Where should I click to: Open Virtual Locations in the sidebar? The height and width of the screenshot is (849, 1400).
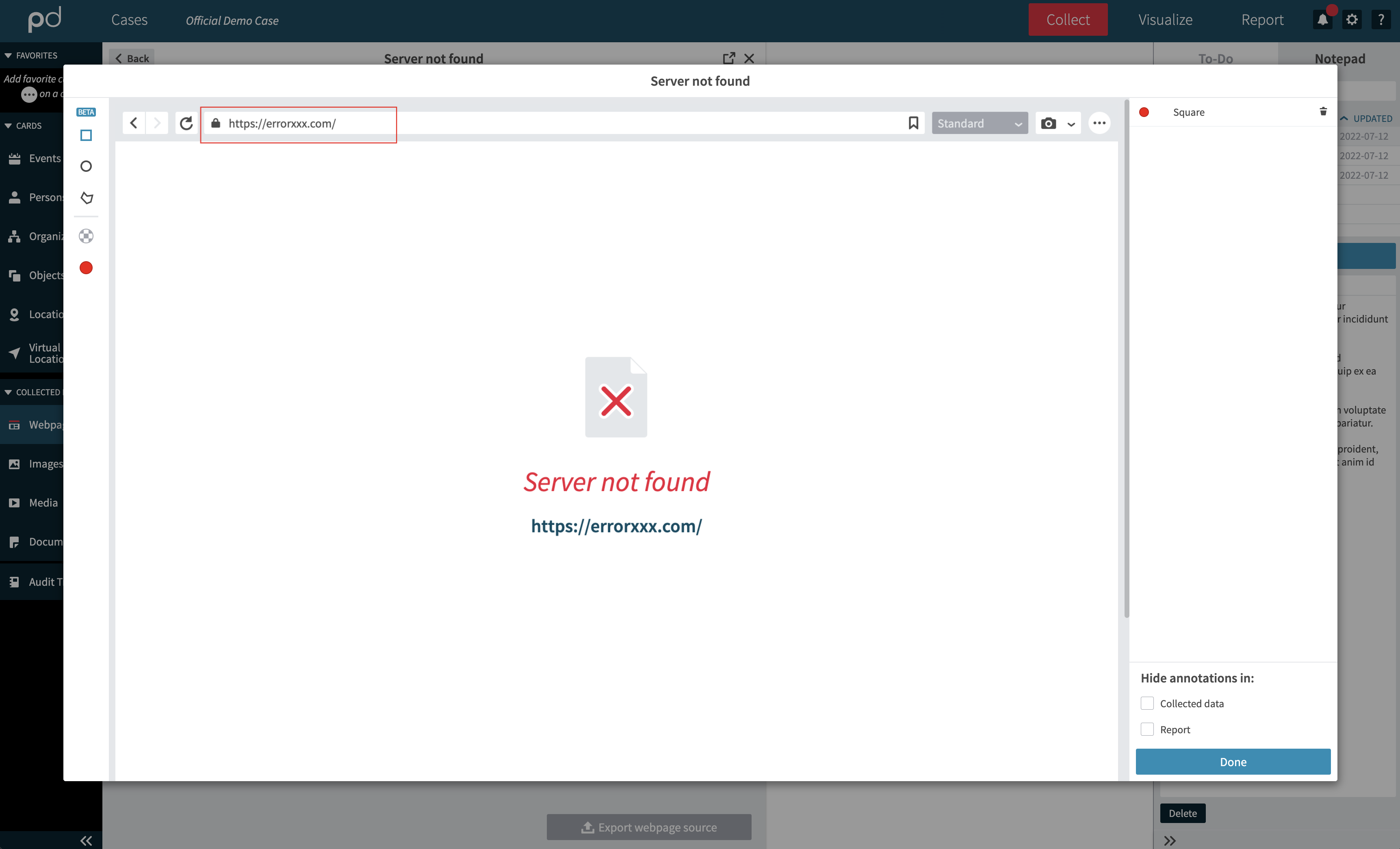click(x=32, y=353)
